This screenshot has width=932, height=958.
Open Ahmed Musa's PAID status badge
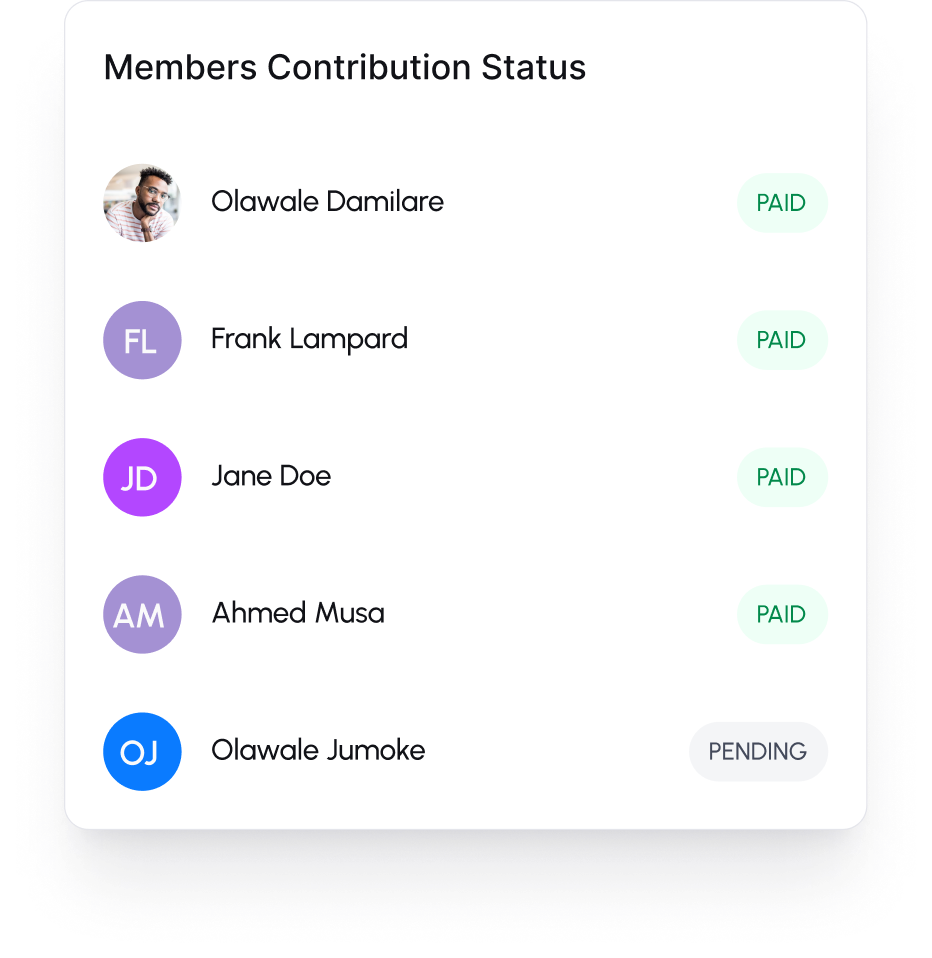tap(781, 614)
